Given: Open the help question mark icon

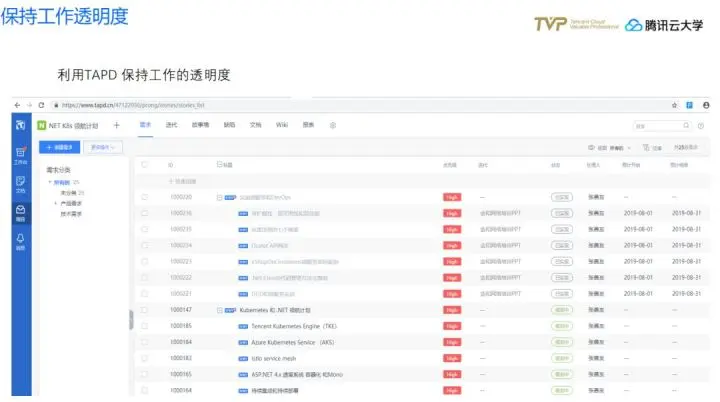Looking at the screenshot, I should coord(701,125).
